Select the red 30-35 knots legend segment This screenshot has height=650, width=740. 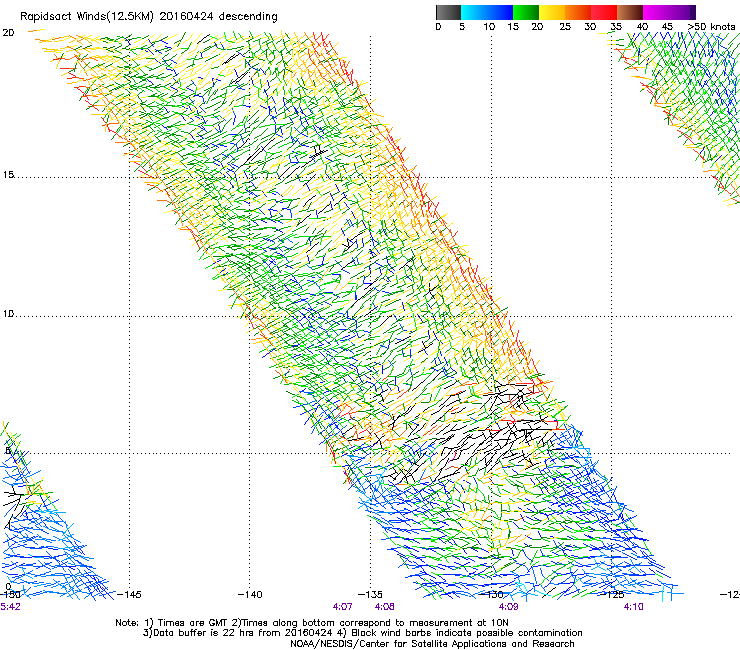pos(604,12)
